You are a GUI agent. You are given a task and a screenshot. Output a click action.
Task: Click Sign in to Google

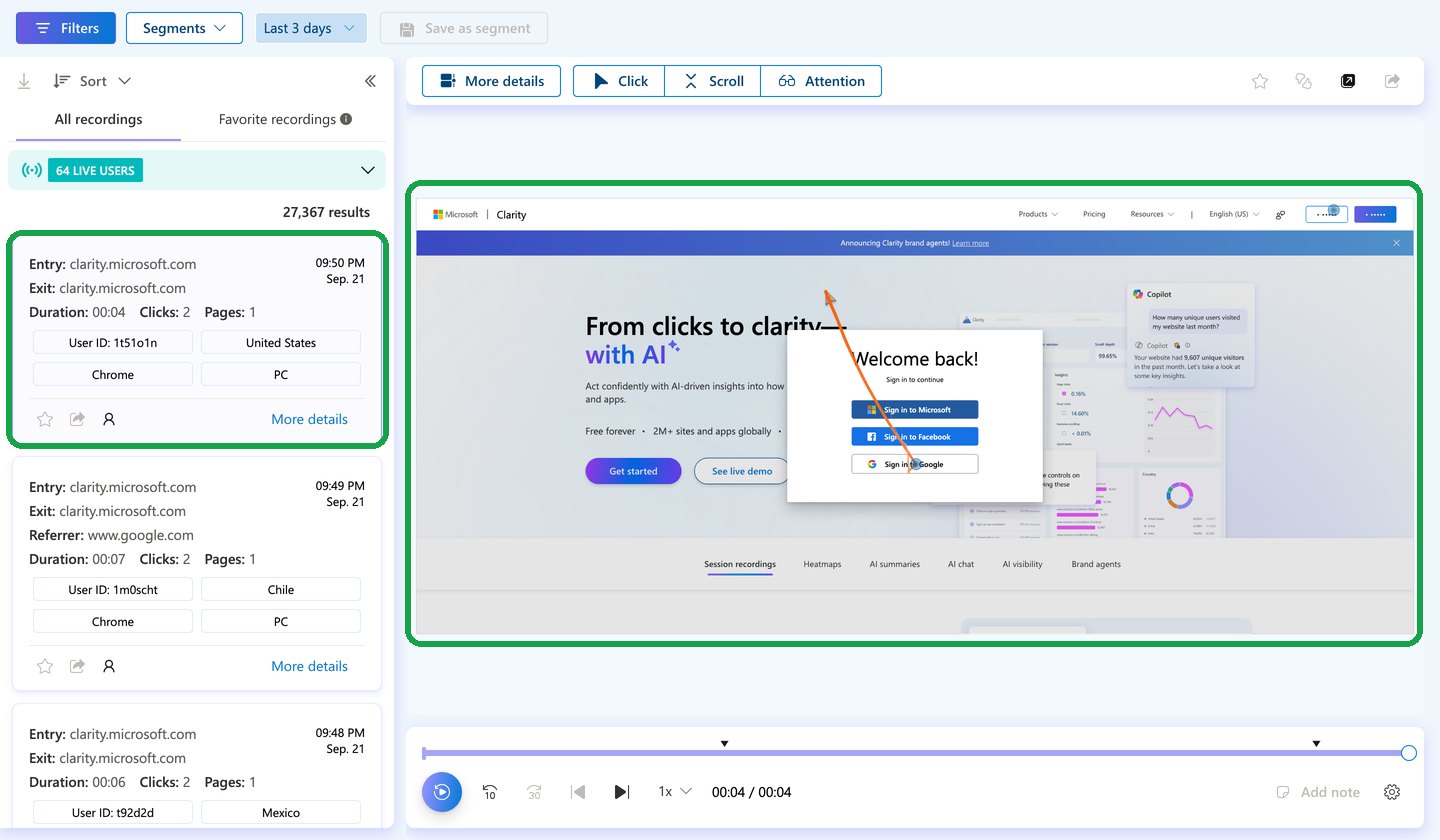click(x=915, y=464)
